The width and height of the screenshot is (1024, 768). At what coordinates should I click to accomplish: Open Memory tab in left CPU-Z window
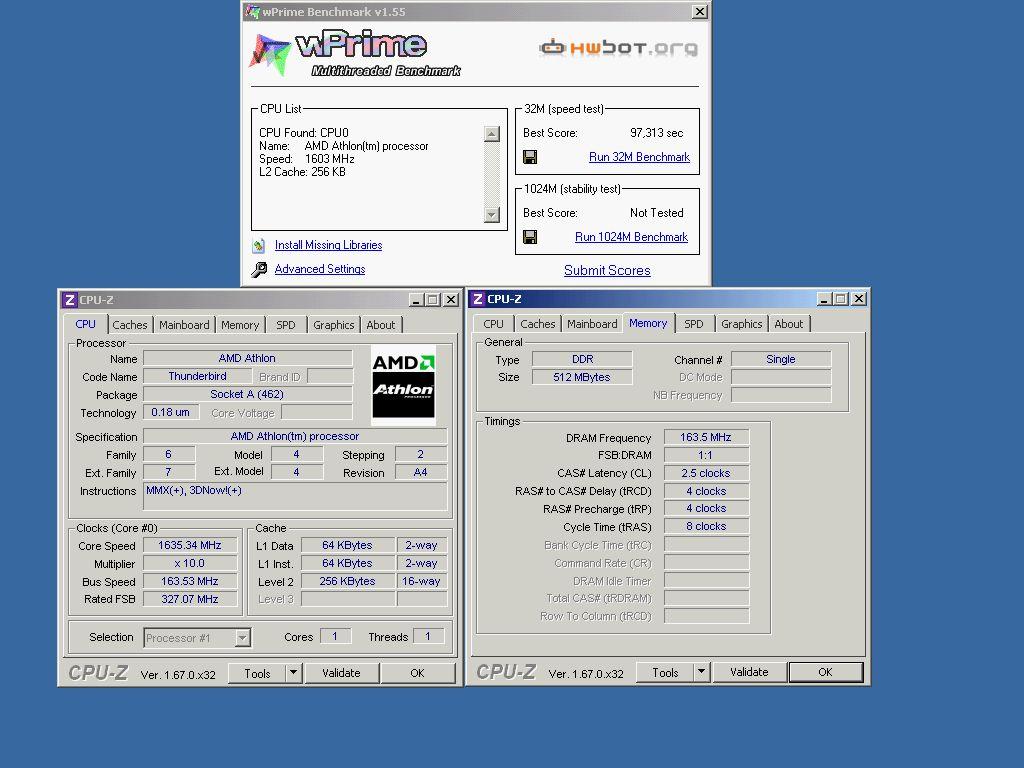coord(240,325)
